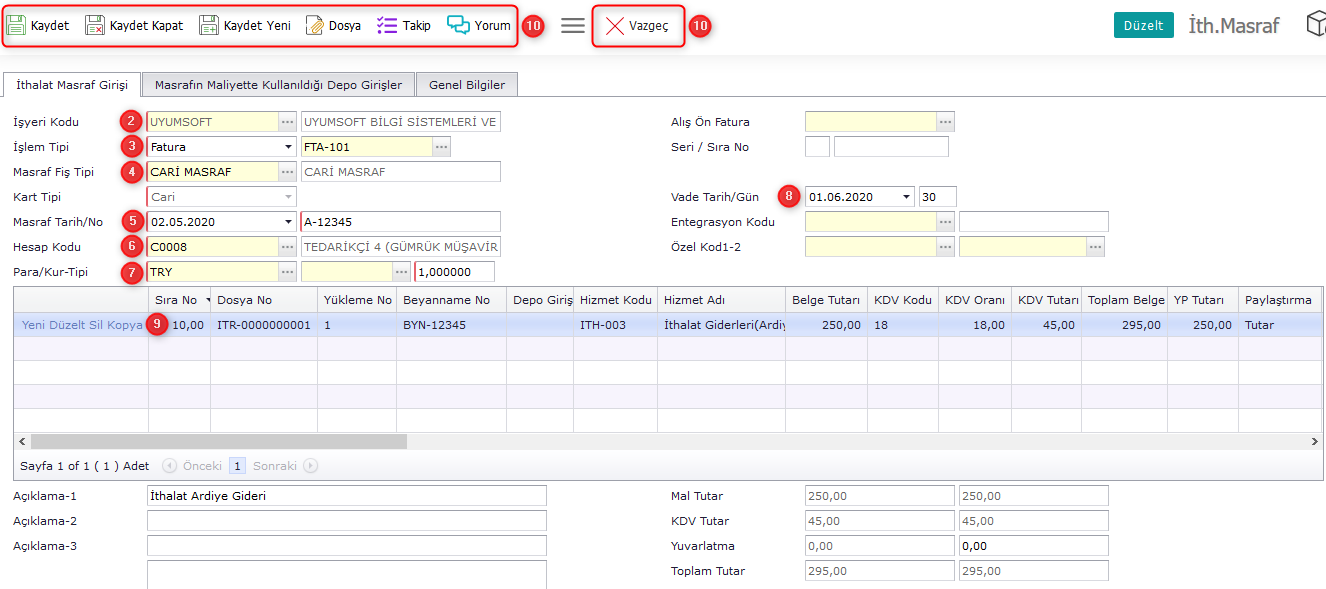The image size is (1326, 589).
Task: Click the lookup ellipsis next to Hesap Kodu
Action: [x=288, y=247]
